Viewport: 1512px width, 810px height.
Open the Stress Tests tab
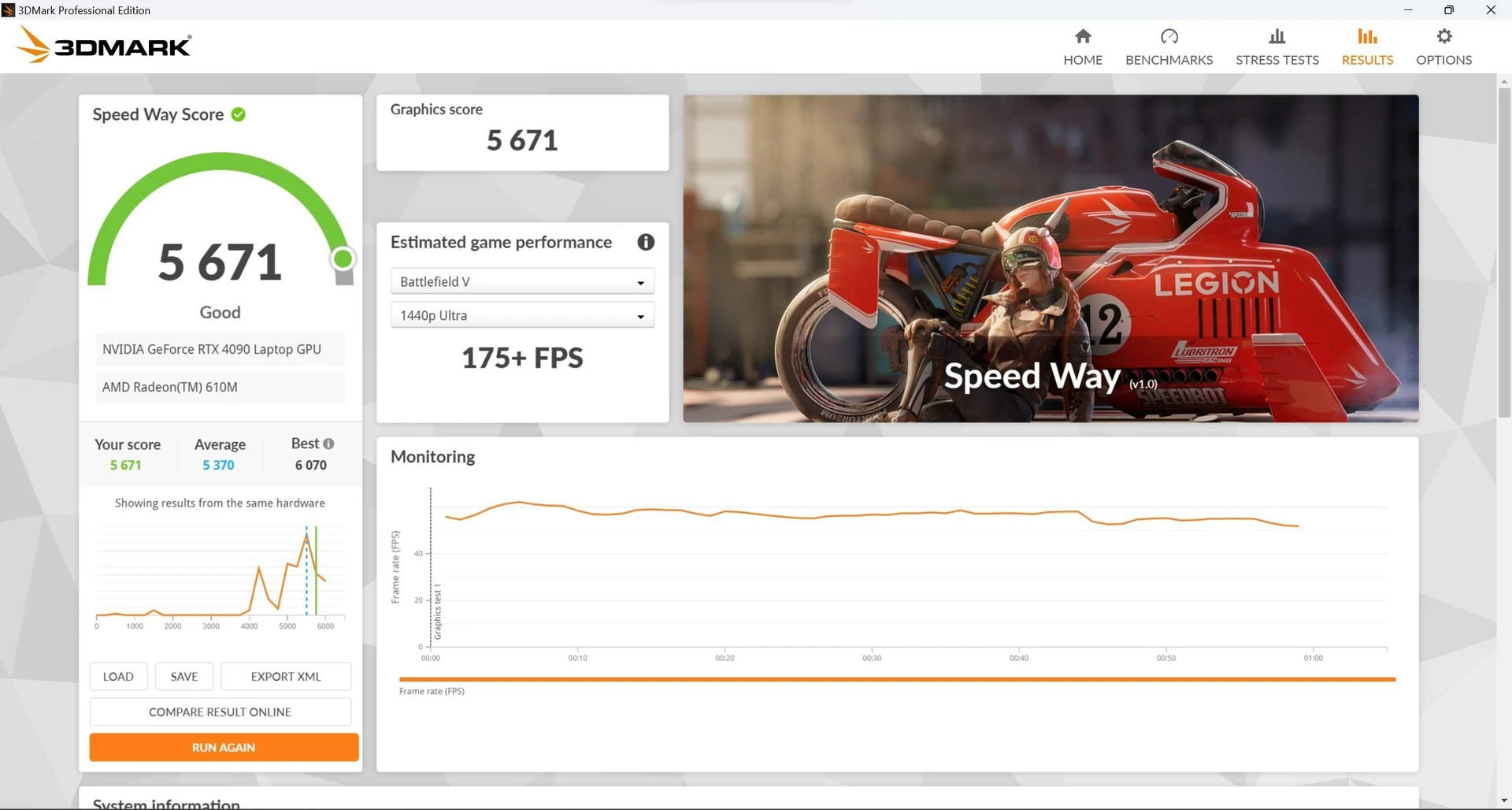pyautogui.click(x=1277, y=47)
